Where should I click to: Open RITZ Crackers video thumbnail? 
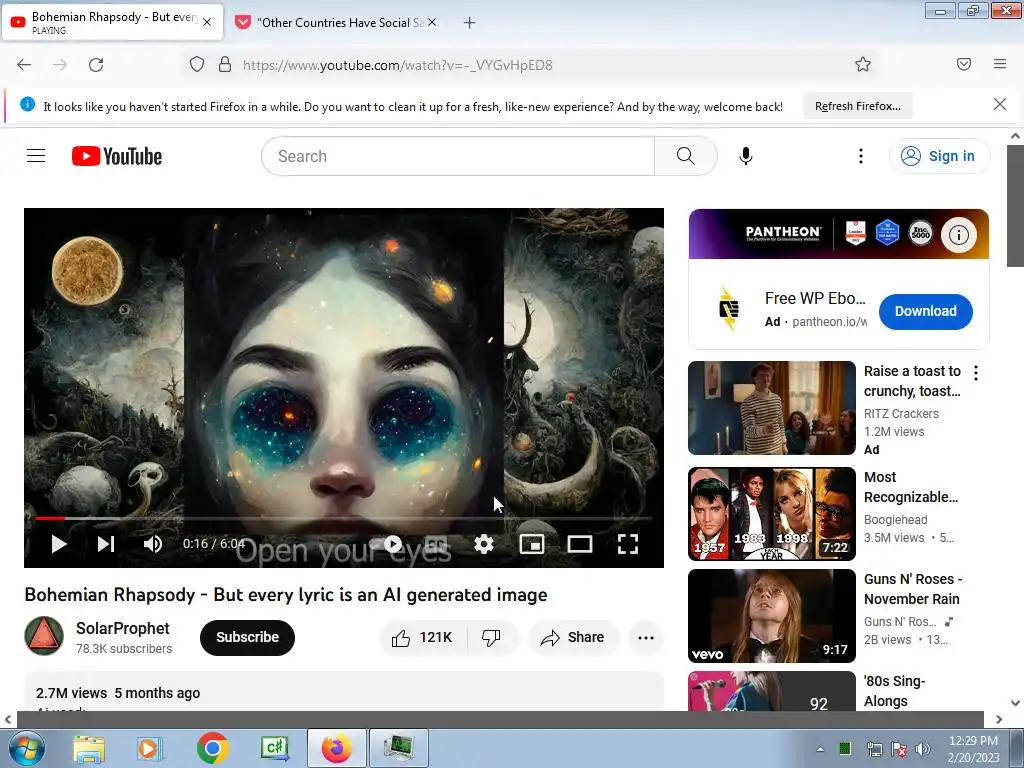click(x=771, y=408)
